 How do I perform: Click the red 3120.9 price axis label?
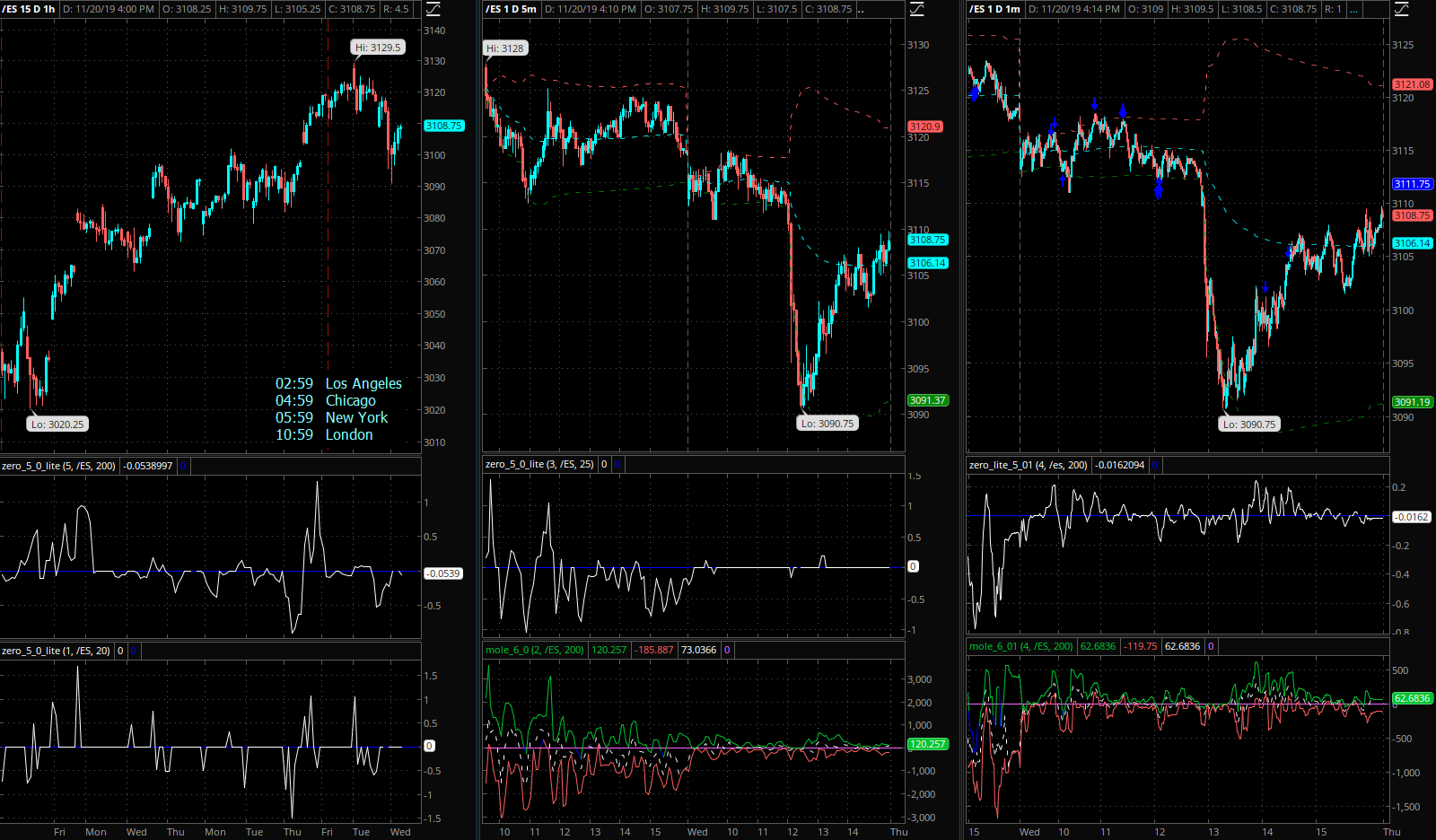(924, 127)
